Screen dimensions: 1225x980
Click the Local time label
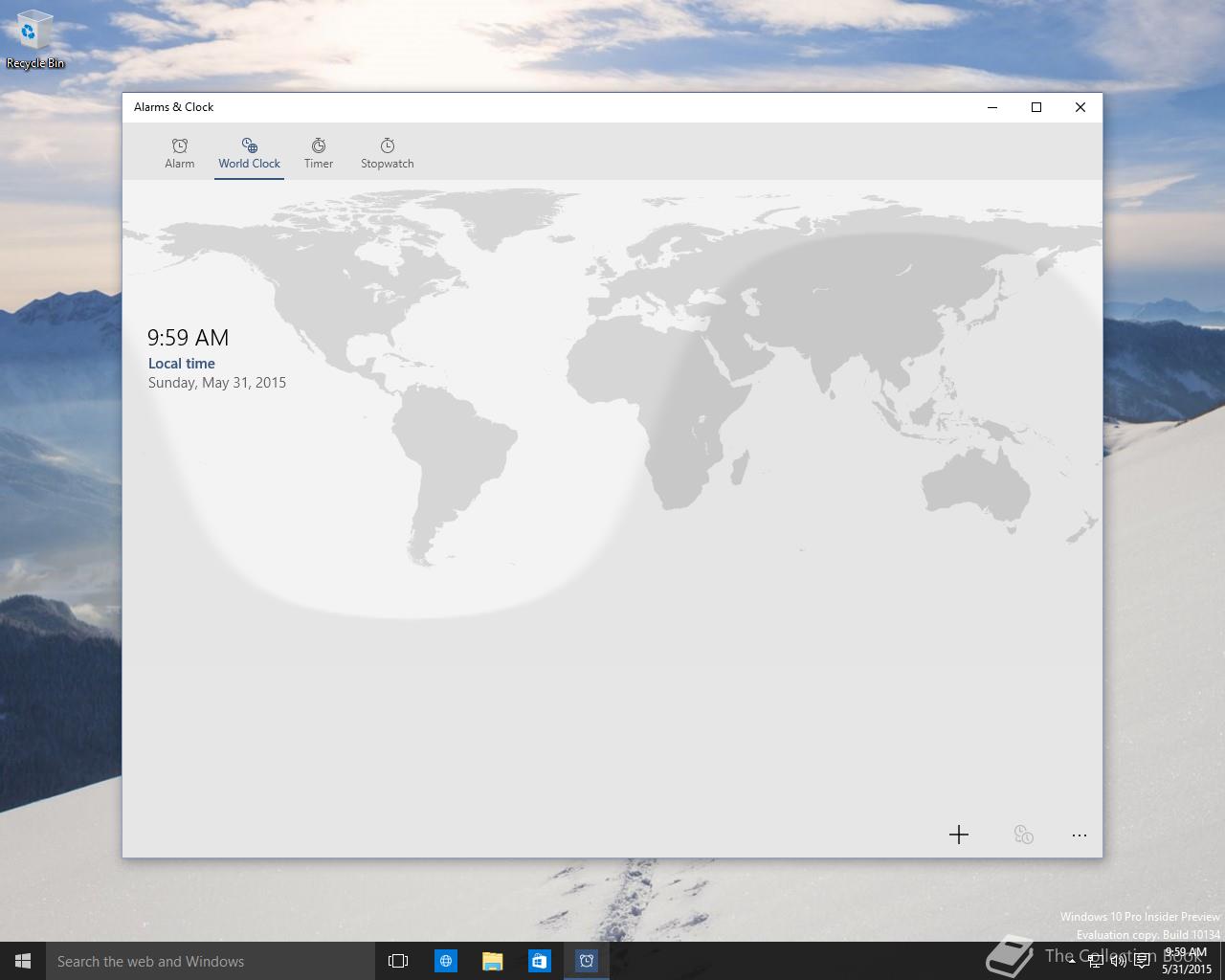click(x=182, y=364)
